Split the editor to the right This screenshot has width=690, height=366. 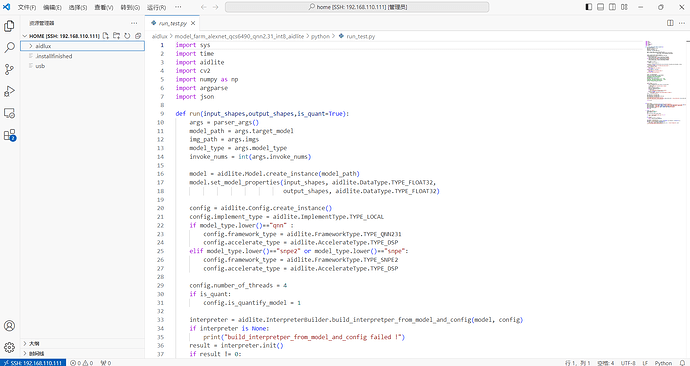(x=670, y=23)
